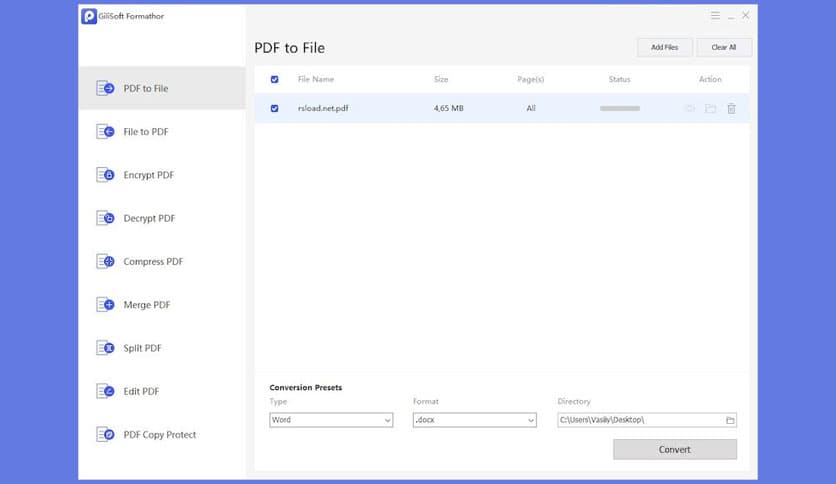Click the Status column header

(x=620, y=79)
